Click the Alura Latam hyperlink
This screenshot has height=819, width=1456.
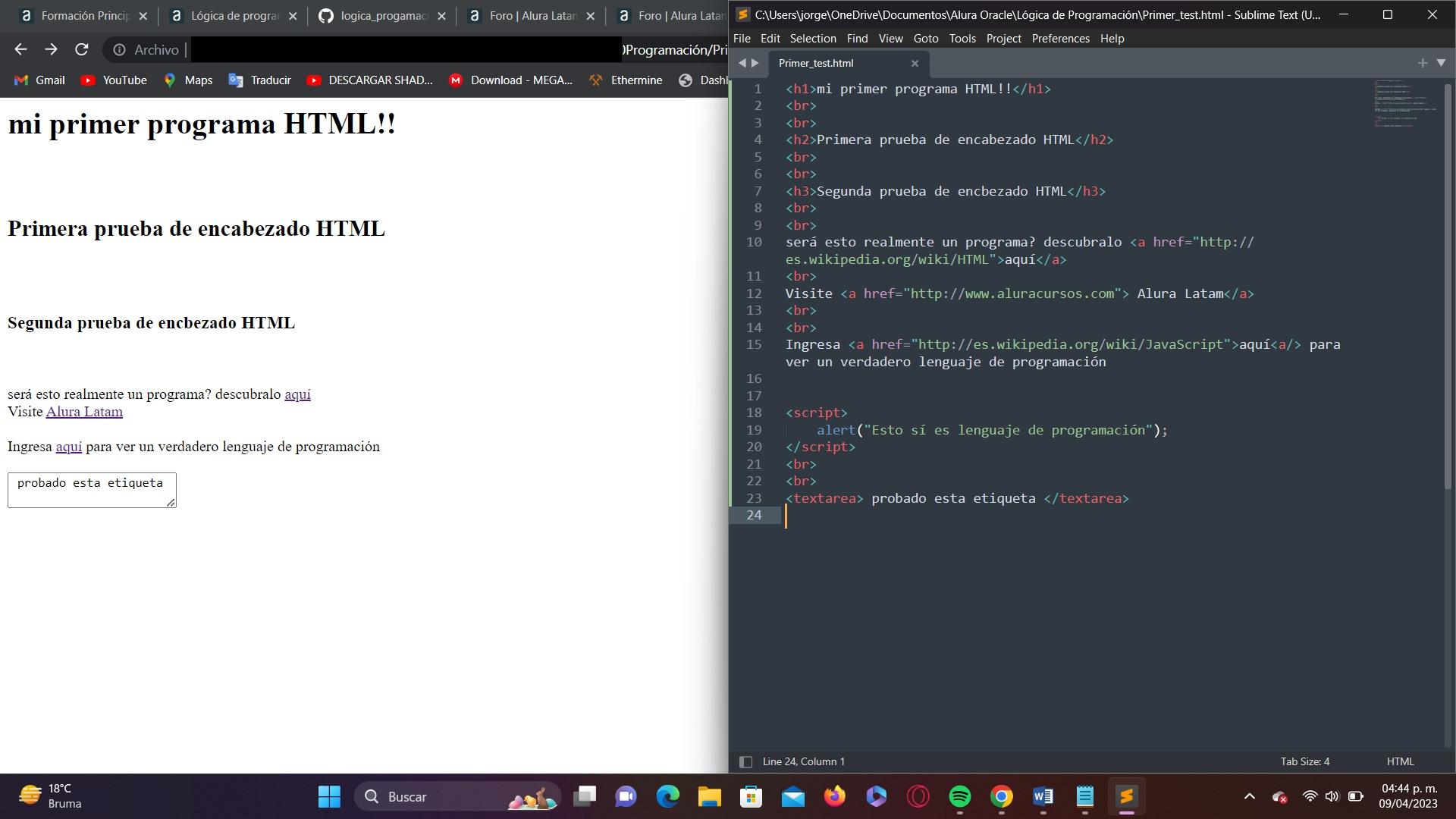click(x=84, y=412)
